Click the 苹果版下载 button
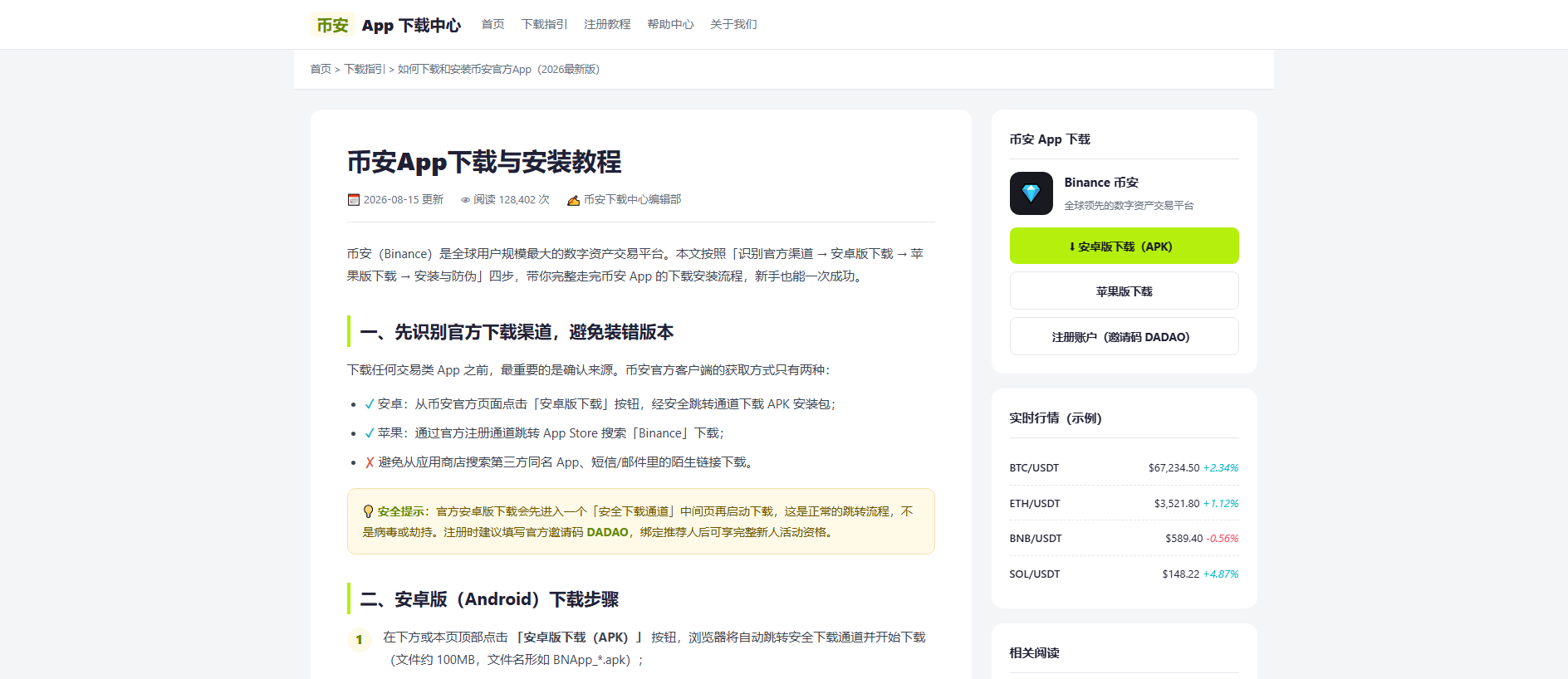1568x679 pixels. point(1125,291)
